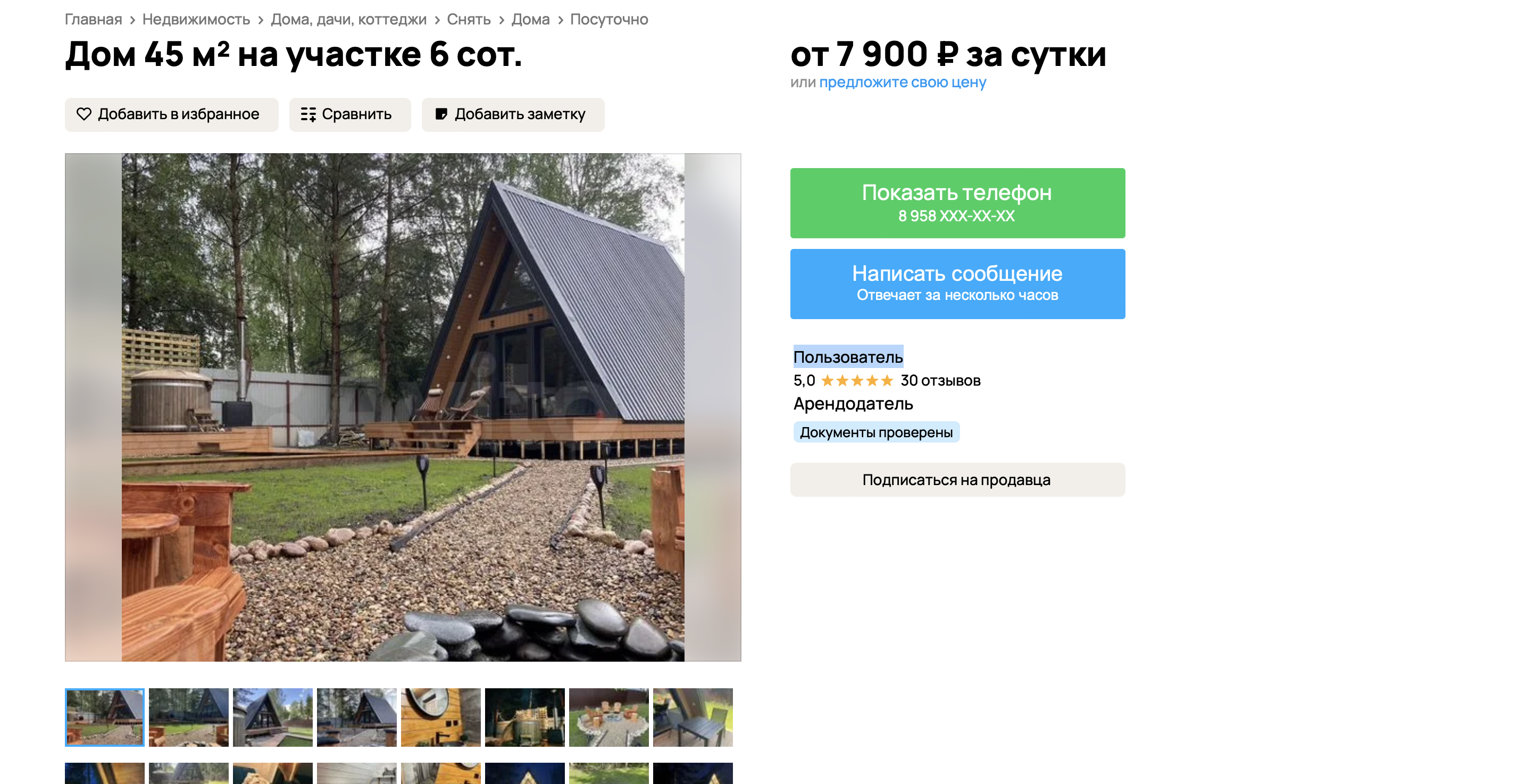Image resolution: width=1518 pixels, height=784 pixels.
Task: Click the seller's five-star rating
Action: (x=857, y=381)
